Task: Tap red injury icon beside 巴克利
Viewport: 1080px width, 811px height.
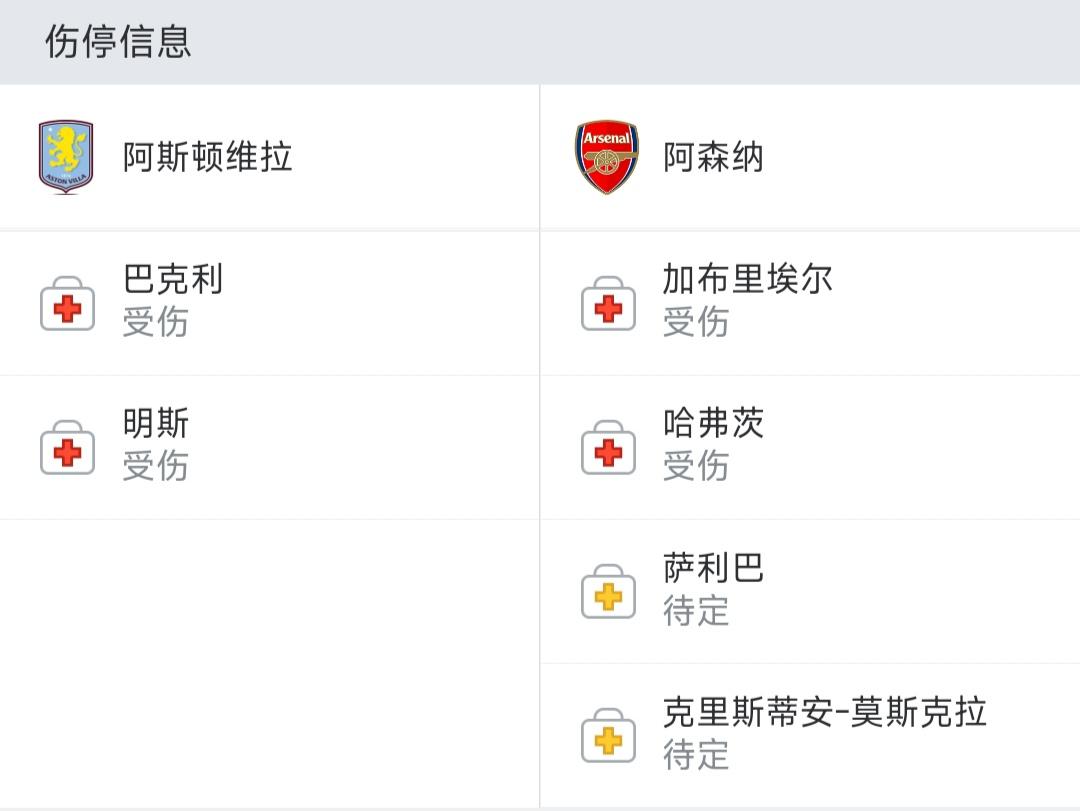Action: coord(67,304)
